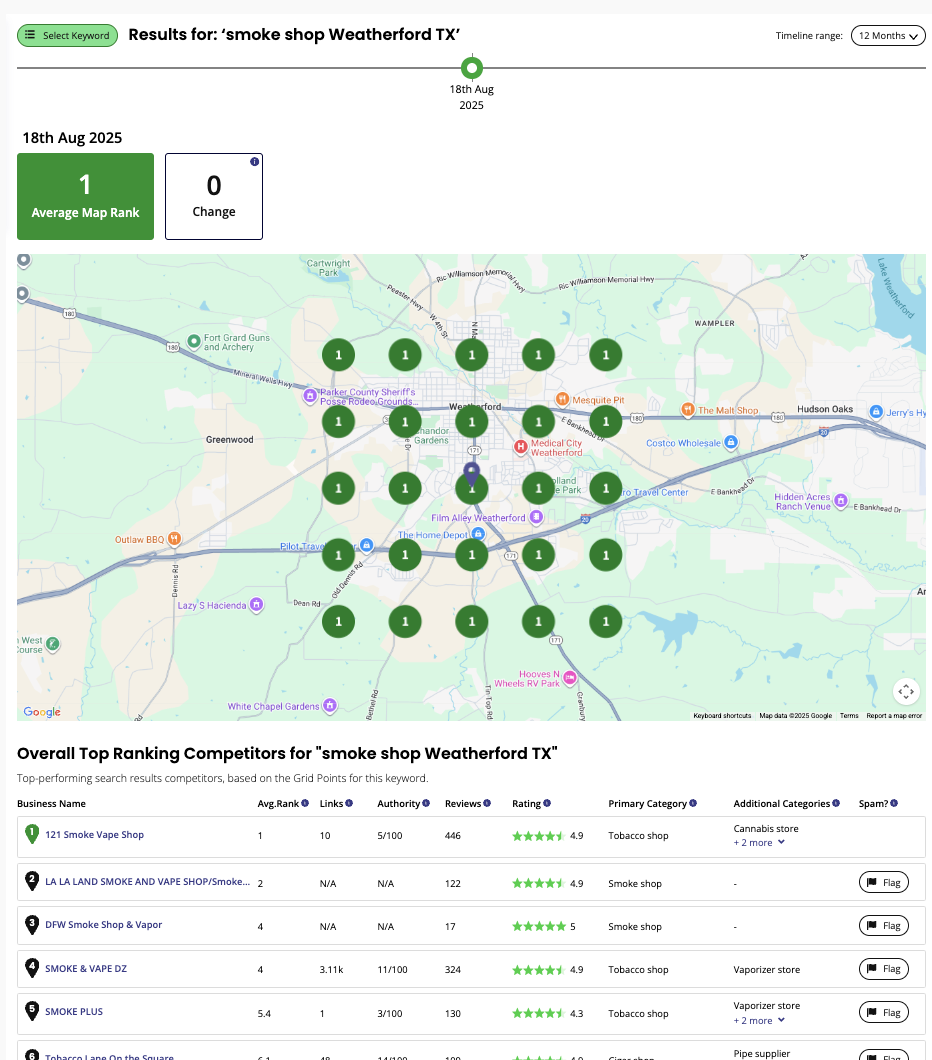This screenshot has width=932, height=1060.
Task: Click the Reviews column info icon
Action: click(x=487, y=803)
